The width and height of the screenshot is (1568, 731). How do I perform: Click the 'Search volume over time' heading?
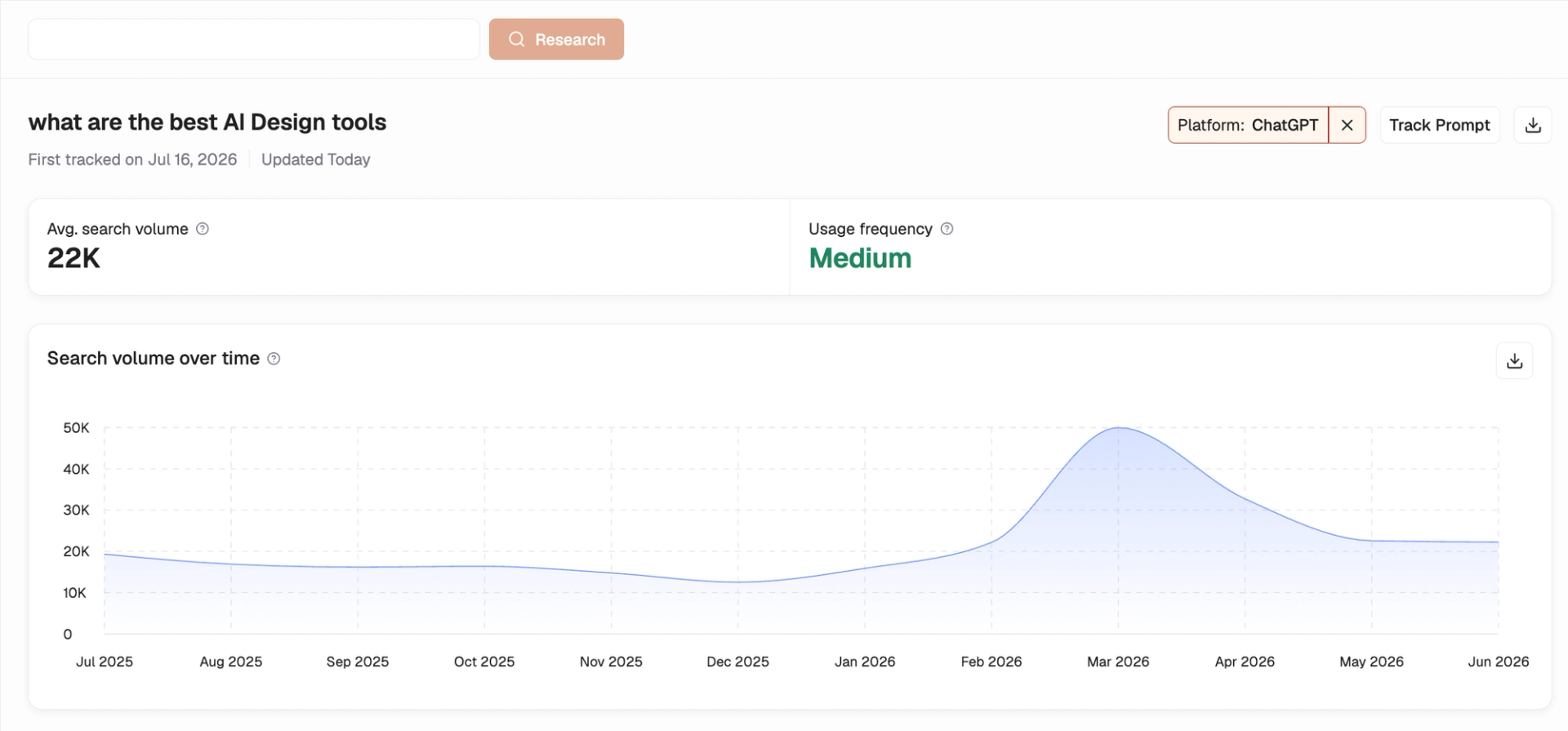(154, 359)
